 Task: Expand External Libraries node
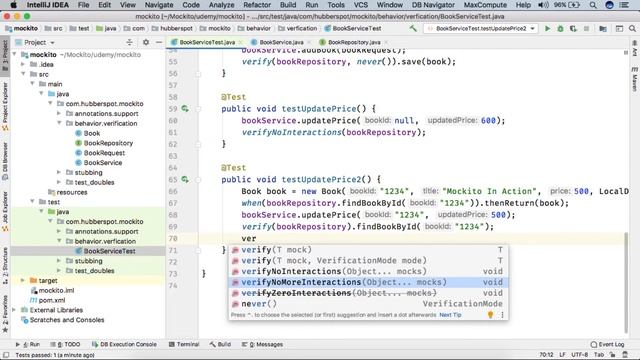point(15,310)
